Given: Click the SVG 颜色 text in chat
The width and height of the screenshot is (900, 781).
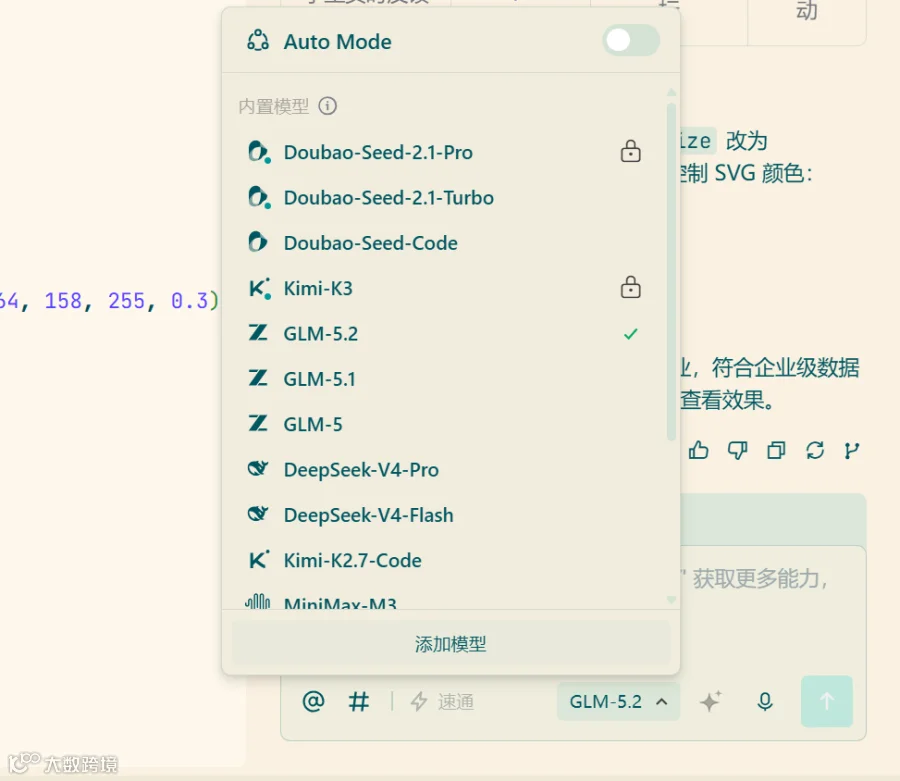Looking at the screenshot, I should click(x=759, y=173).
